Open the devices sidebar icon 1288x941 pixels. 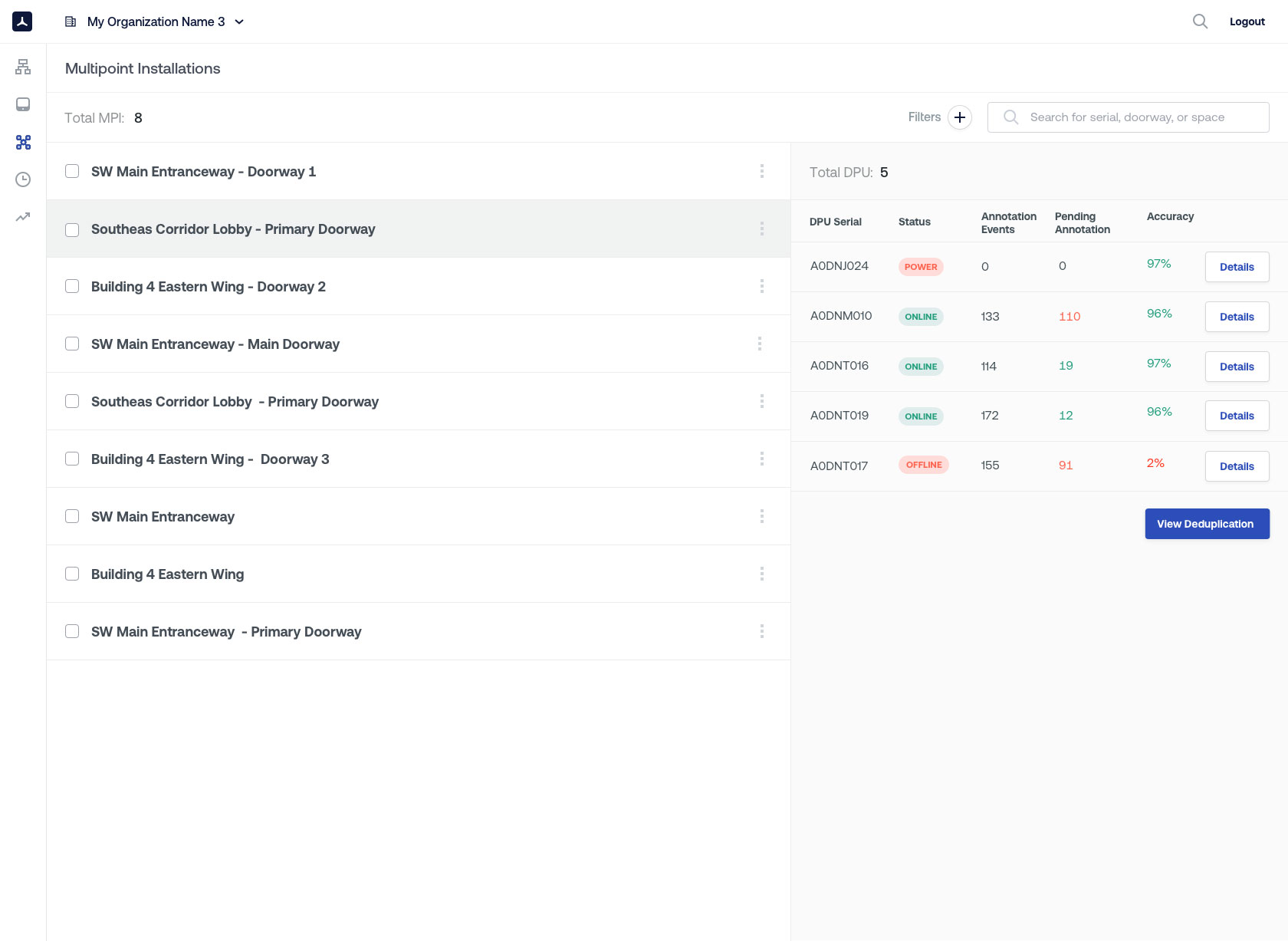[23, 104]
